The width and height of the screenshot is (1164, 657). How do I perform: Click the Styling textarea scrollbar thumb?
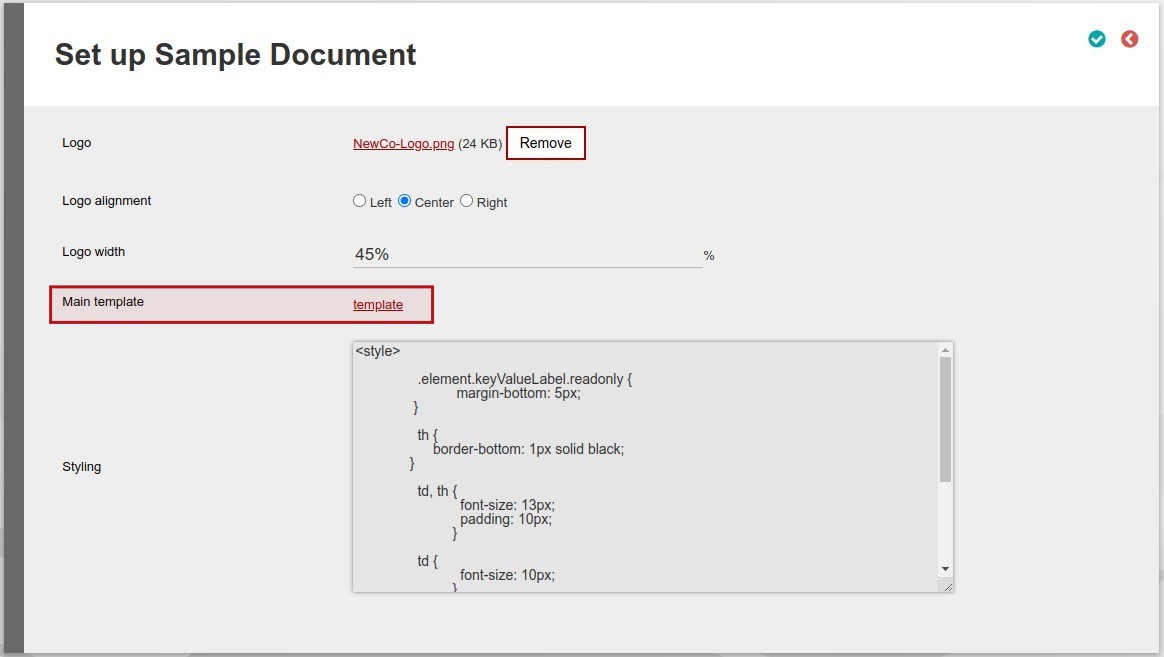click(945, 419)
